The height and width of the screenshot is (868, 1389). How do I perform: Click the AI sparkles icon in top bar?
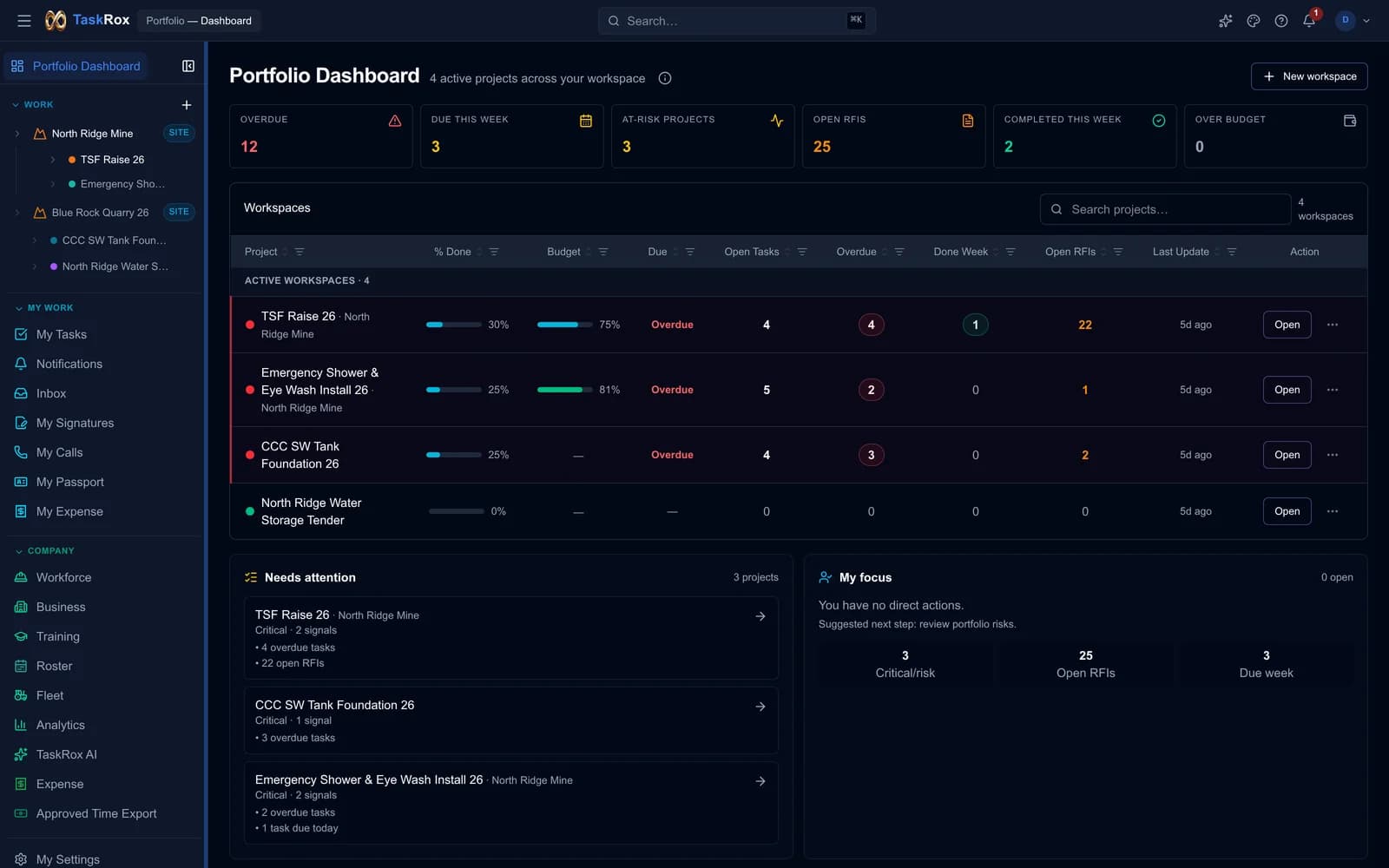1225,21
